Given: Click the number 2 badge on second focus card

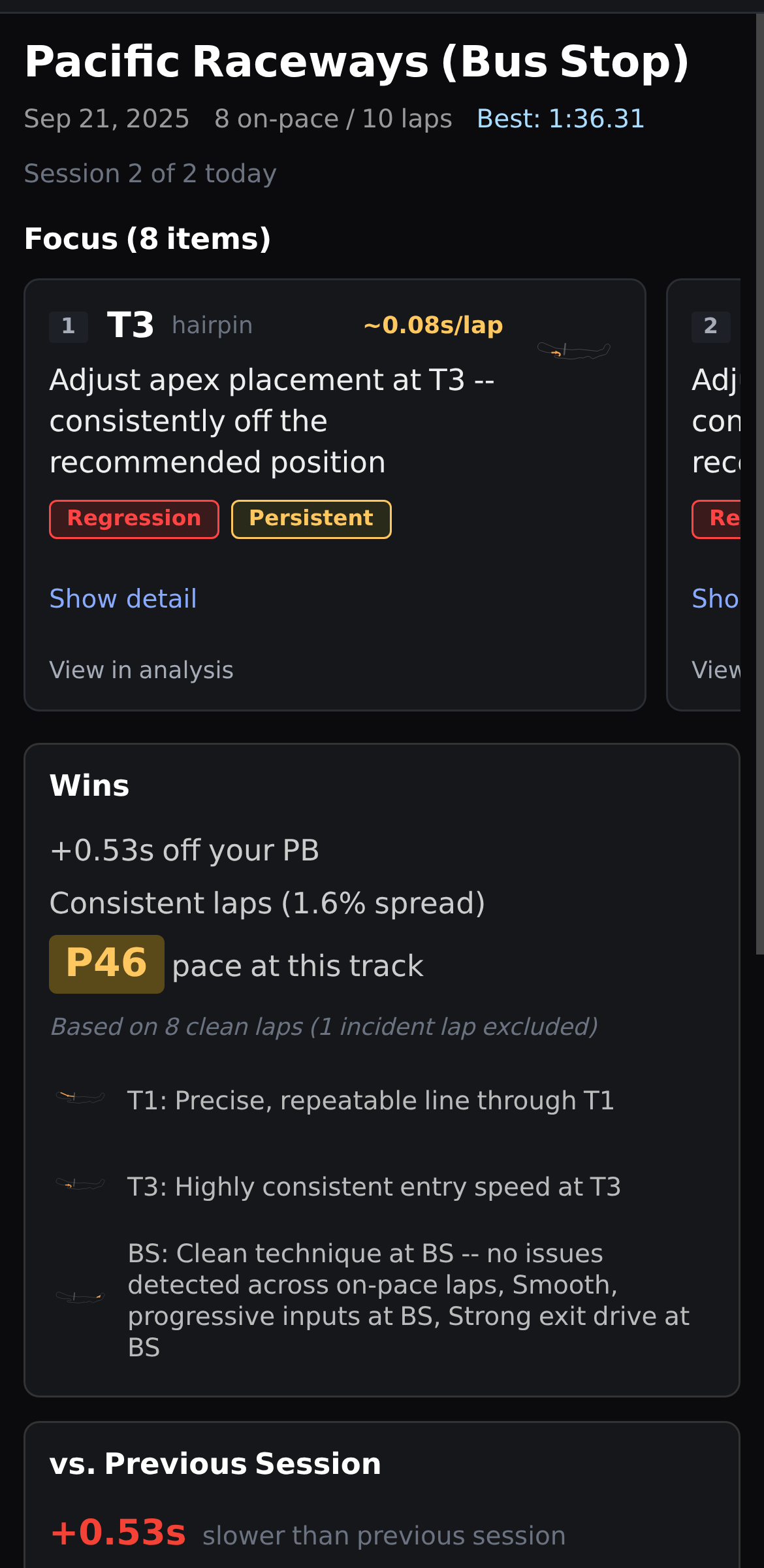Looking at the screenshot, I should coord(710,326).
